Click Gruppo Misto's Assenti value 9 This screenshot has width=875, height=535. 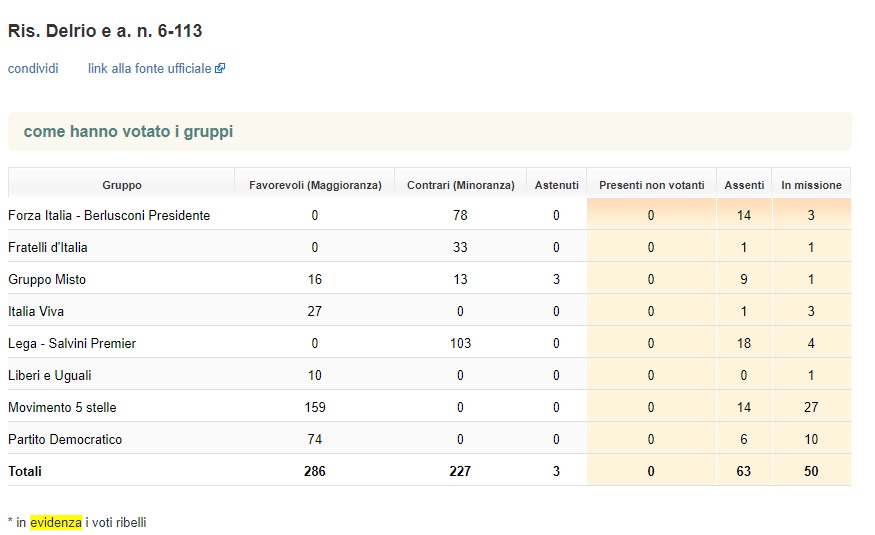click(x=744, y=279)
